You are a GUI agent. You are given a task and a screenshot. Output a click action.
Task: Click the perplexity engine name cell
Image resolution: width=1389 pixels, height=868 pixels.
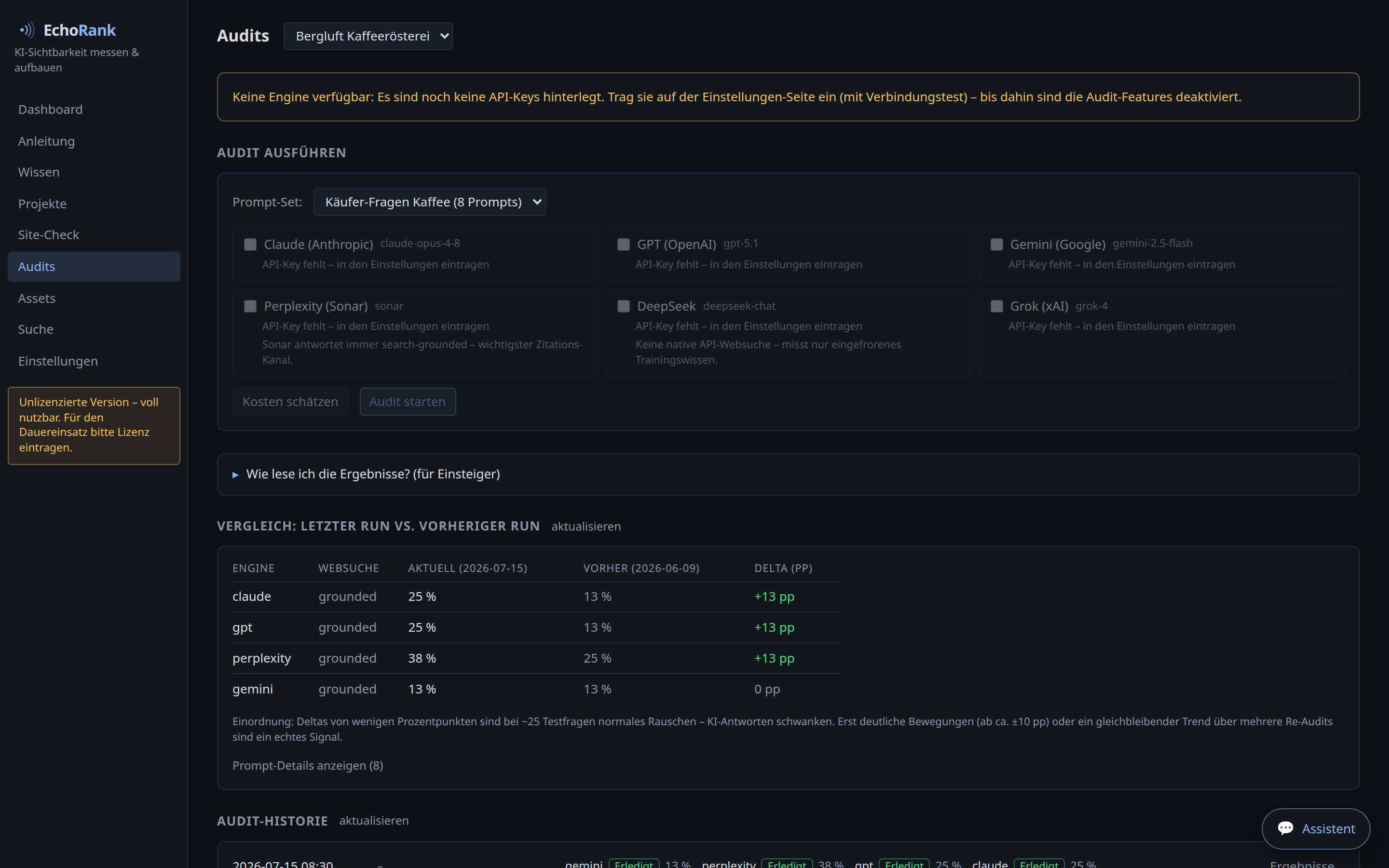tap(262, 658)
